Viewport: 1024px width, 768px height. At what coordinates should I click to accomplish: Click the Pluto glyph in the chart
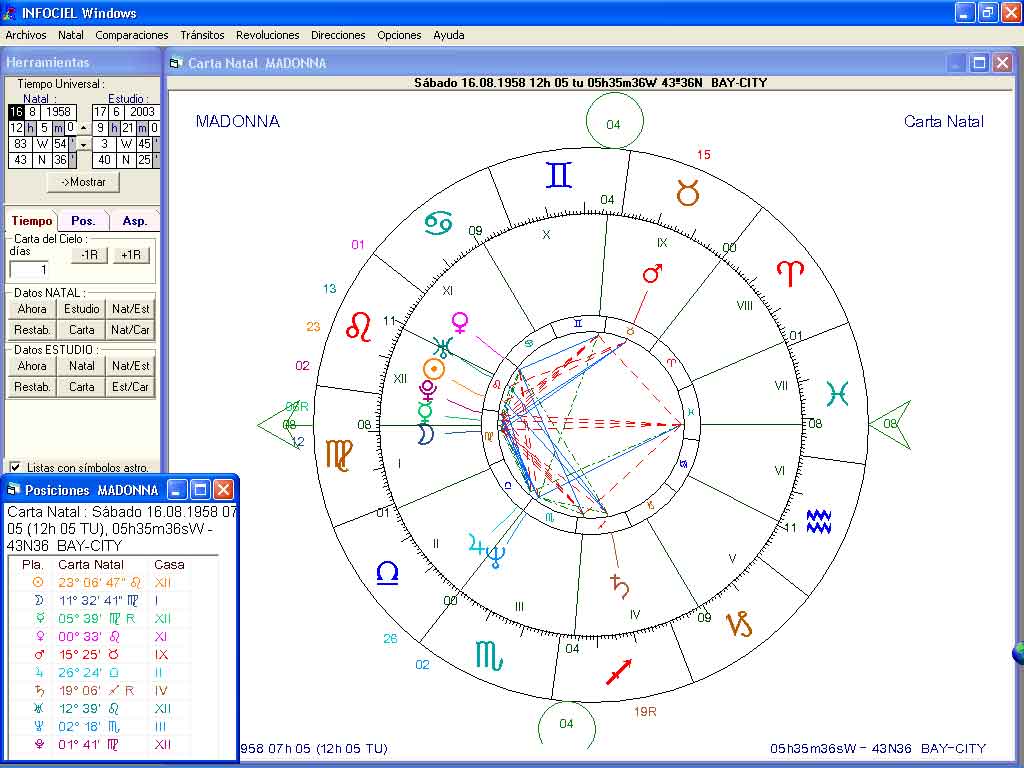[x=428, y=391]
